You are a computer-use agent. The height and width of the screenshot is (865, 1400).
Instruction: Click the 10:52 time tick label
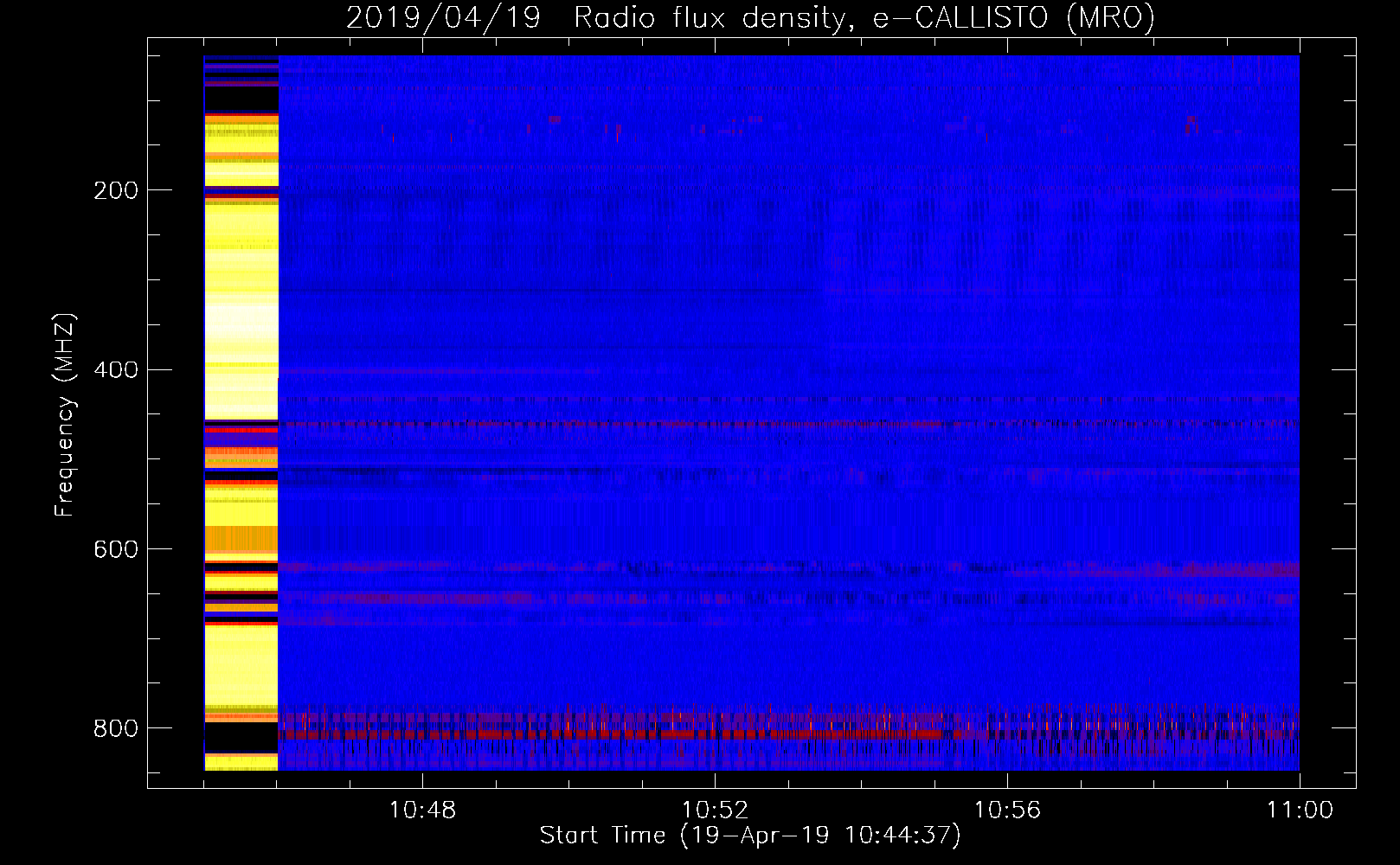point(715,811)
